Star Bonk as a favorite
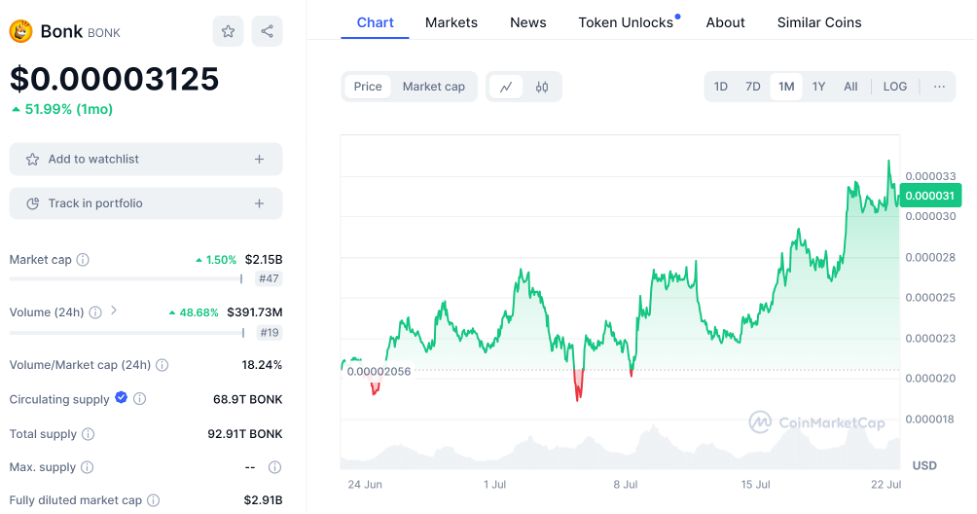Image resolution: width=977 pixels, height=514 pixels. pyautogui.click(x=228, y=31)
